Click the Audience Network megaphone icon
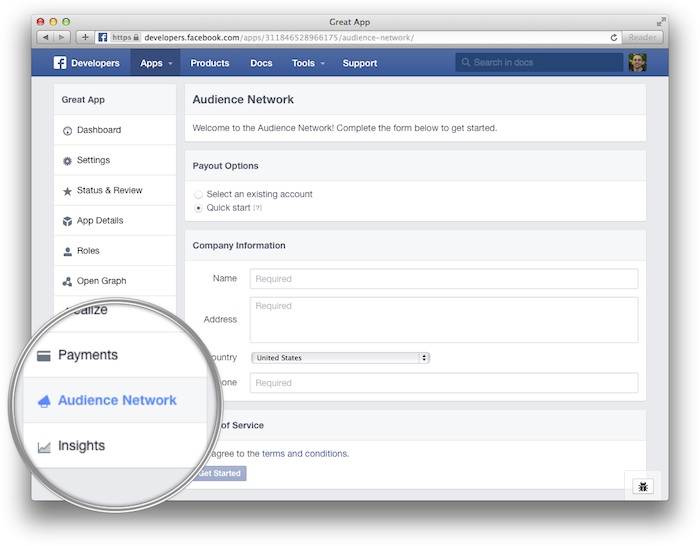This screenshot has width=700, height=546. [44, 401]
